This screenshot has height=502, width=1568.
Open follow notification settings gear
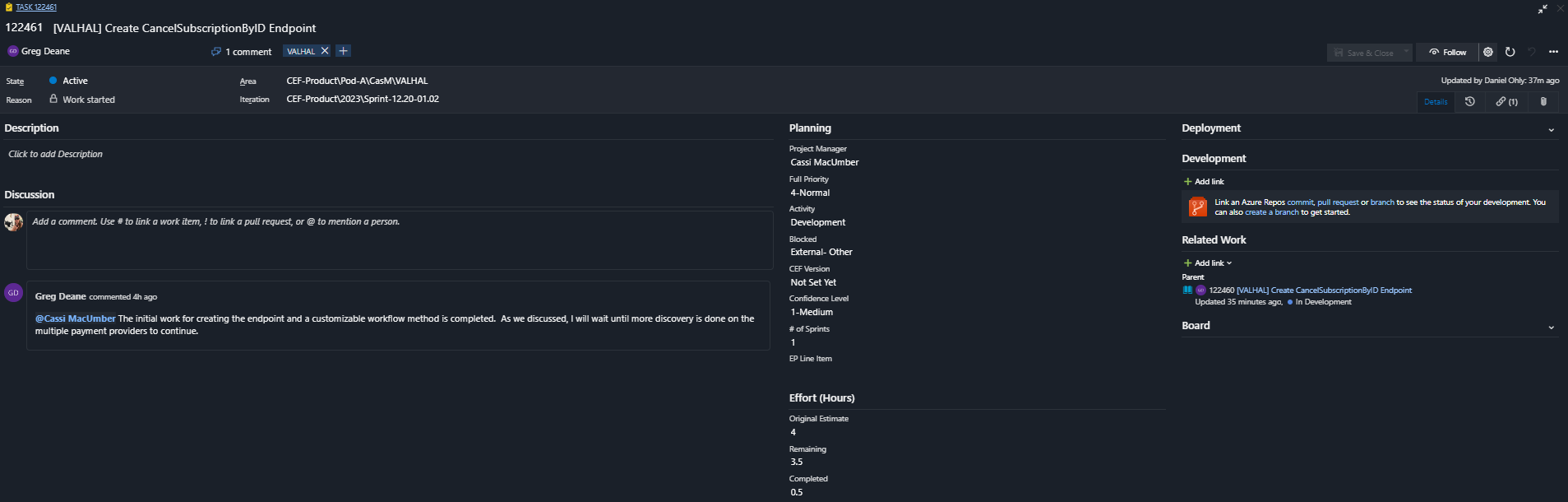1487,52
